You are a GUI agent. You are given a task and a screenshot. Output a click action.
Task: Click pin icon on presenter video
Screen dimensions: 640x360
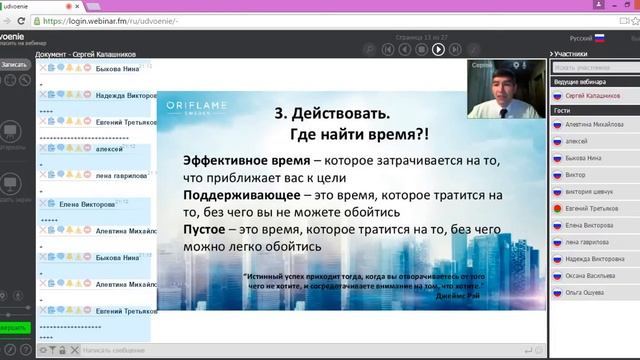[x=517, y=65]
